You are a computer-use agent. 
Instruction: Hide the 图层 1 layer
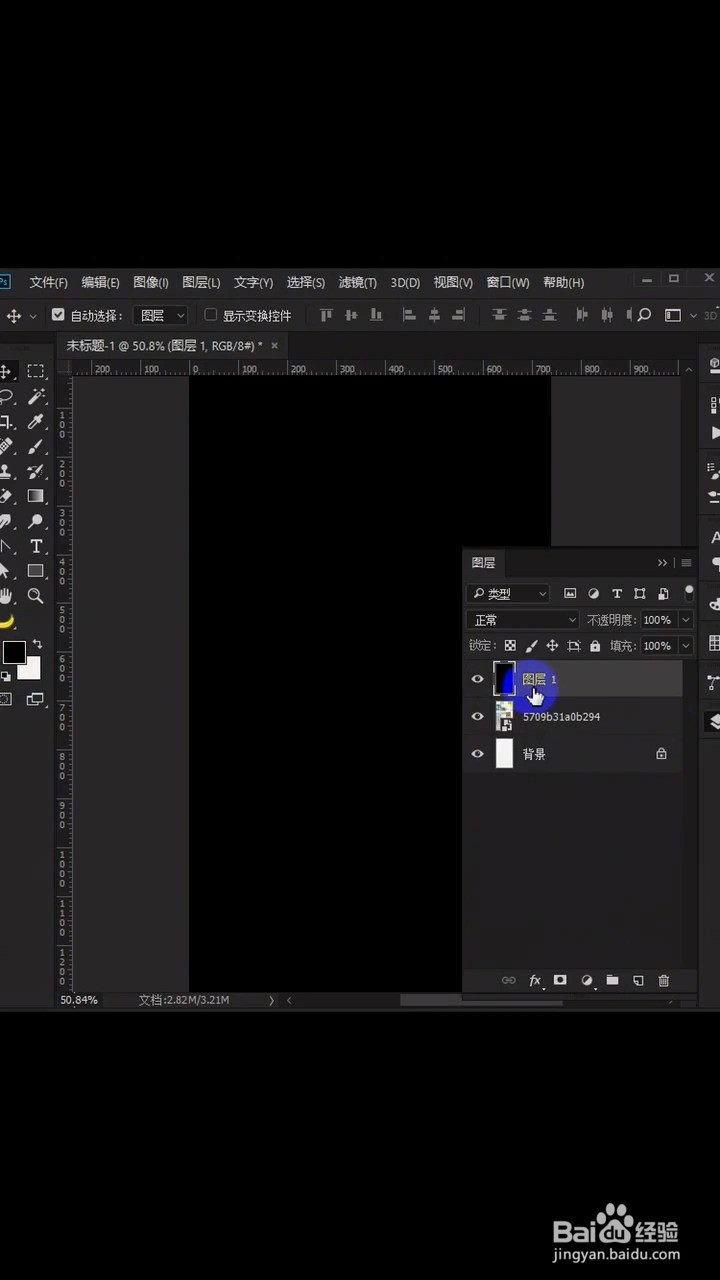[x=477, y=679]
